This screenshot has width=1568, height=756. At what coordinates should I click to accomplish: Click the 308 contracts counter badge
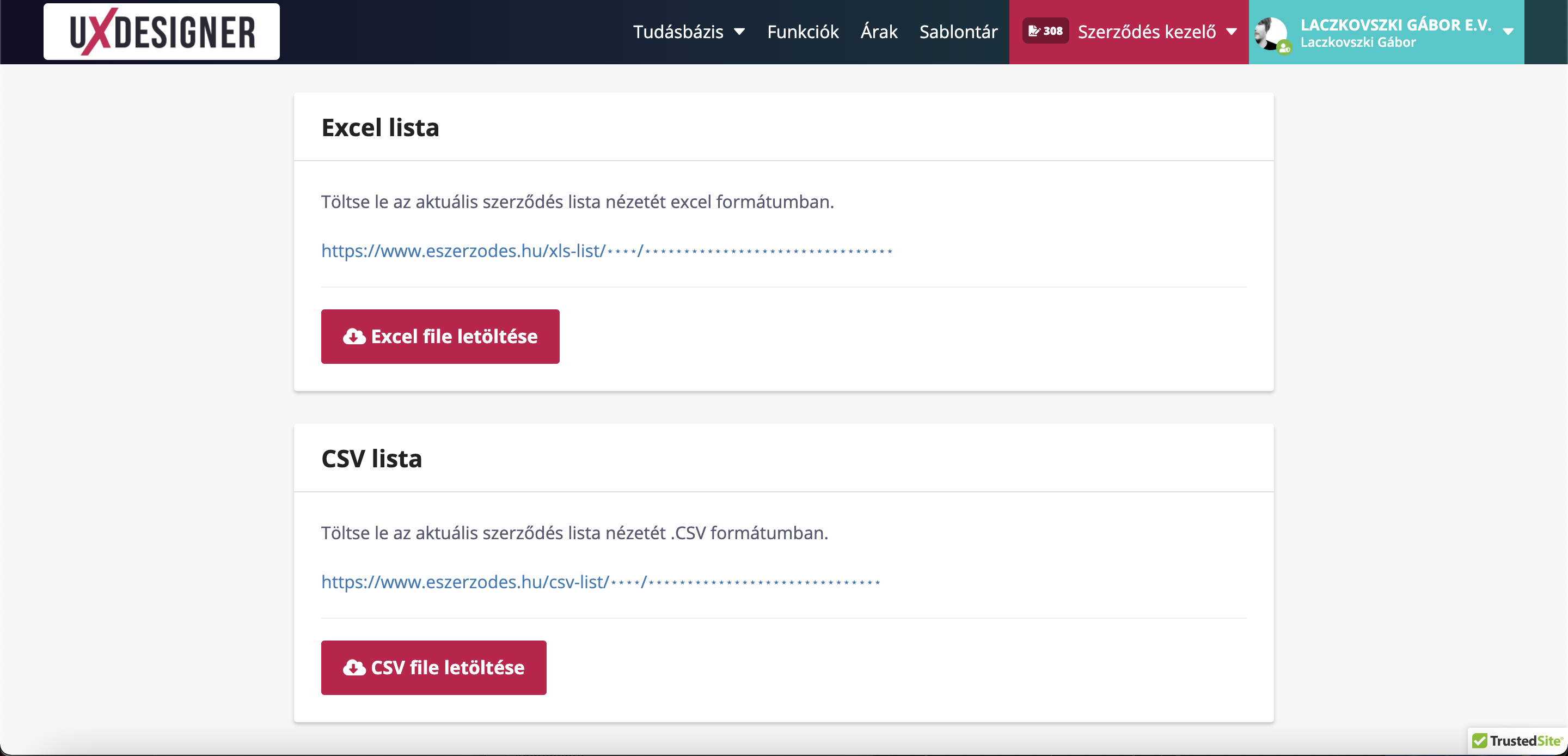click(x=1045, y=31)
